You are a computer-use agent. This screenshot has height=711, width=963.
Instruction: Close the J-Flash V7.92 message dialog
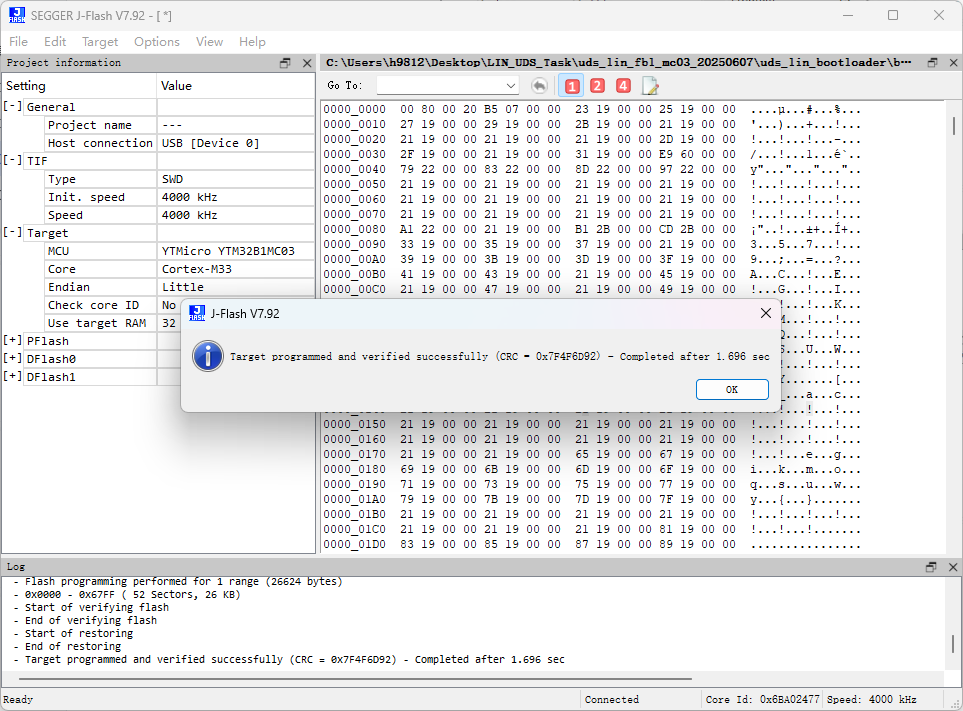tap(766, 313)
